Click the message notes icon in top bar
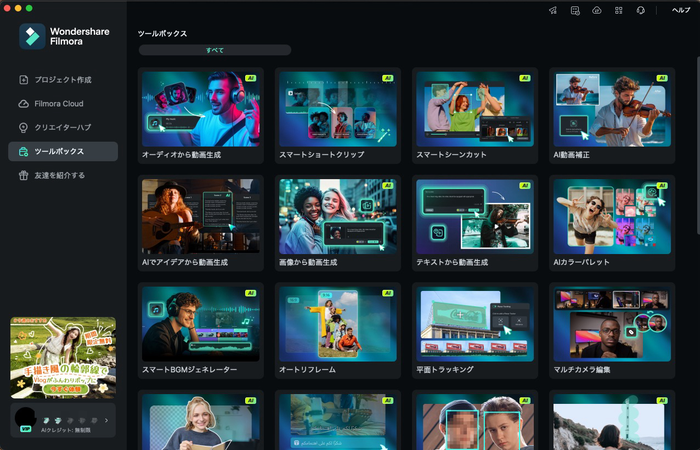The image size is (700, 450). point(574,10)
